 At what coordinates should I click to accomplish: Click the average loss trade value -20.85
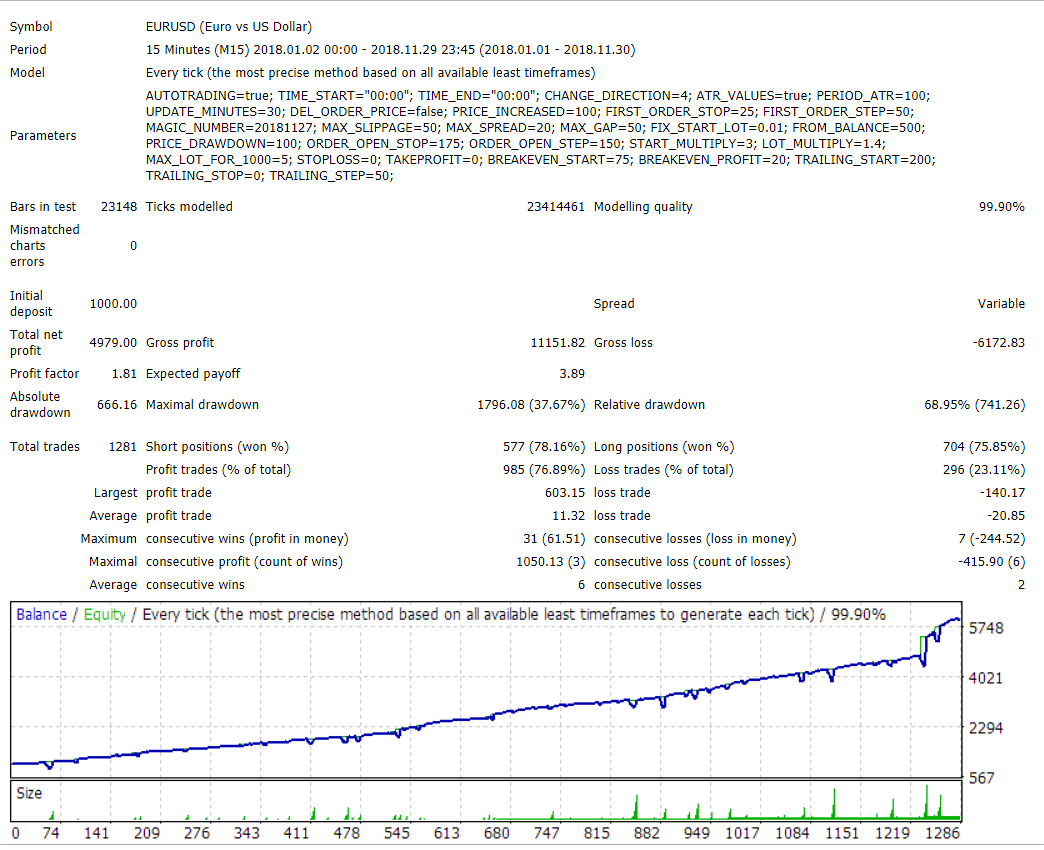pyautogui.click(x=1006, y=516)
